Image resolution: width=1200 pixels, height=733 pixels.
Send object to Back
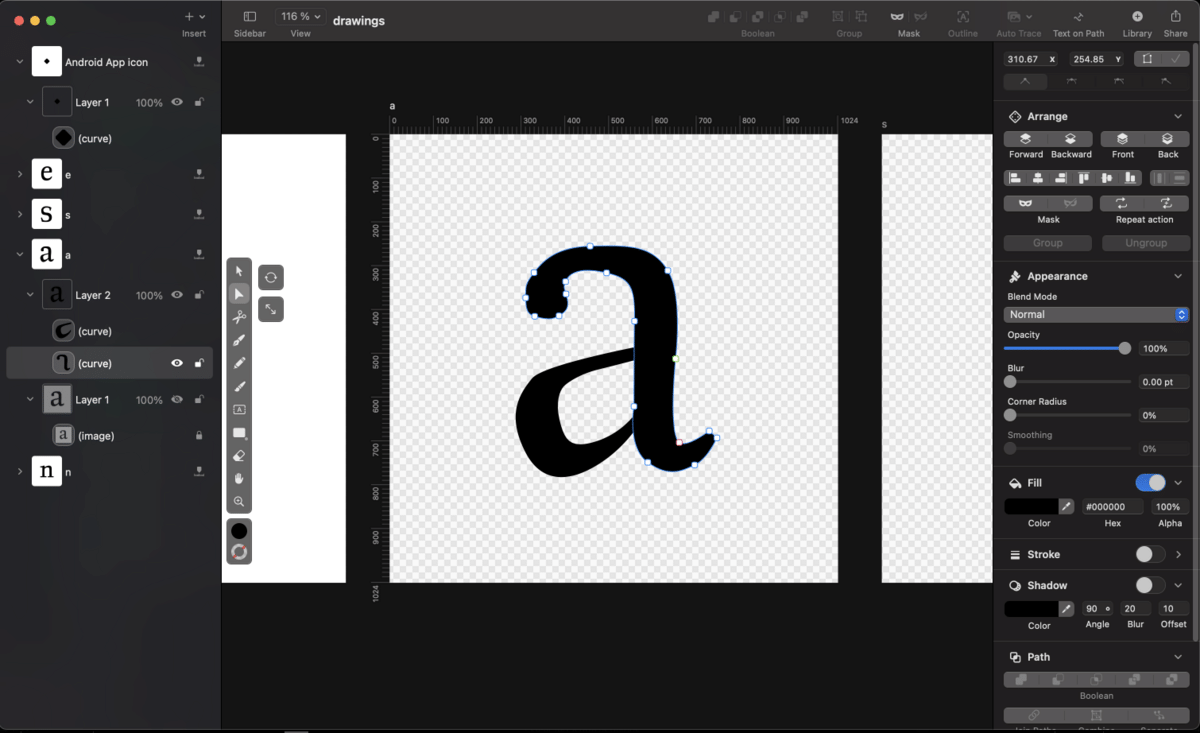pyautogui.click(x=1167, y=139)
